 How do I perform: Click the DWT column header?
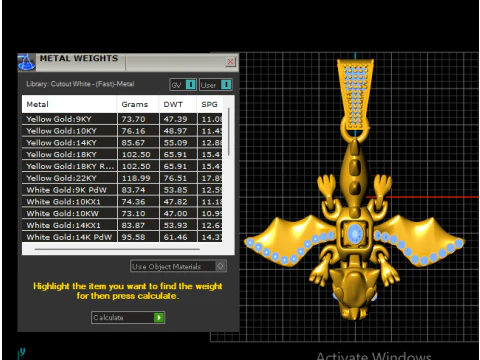click(x=177, y=104)
